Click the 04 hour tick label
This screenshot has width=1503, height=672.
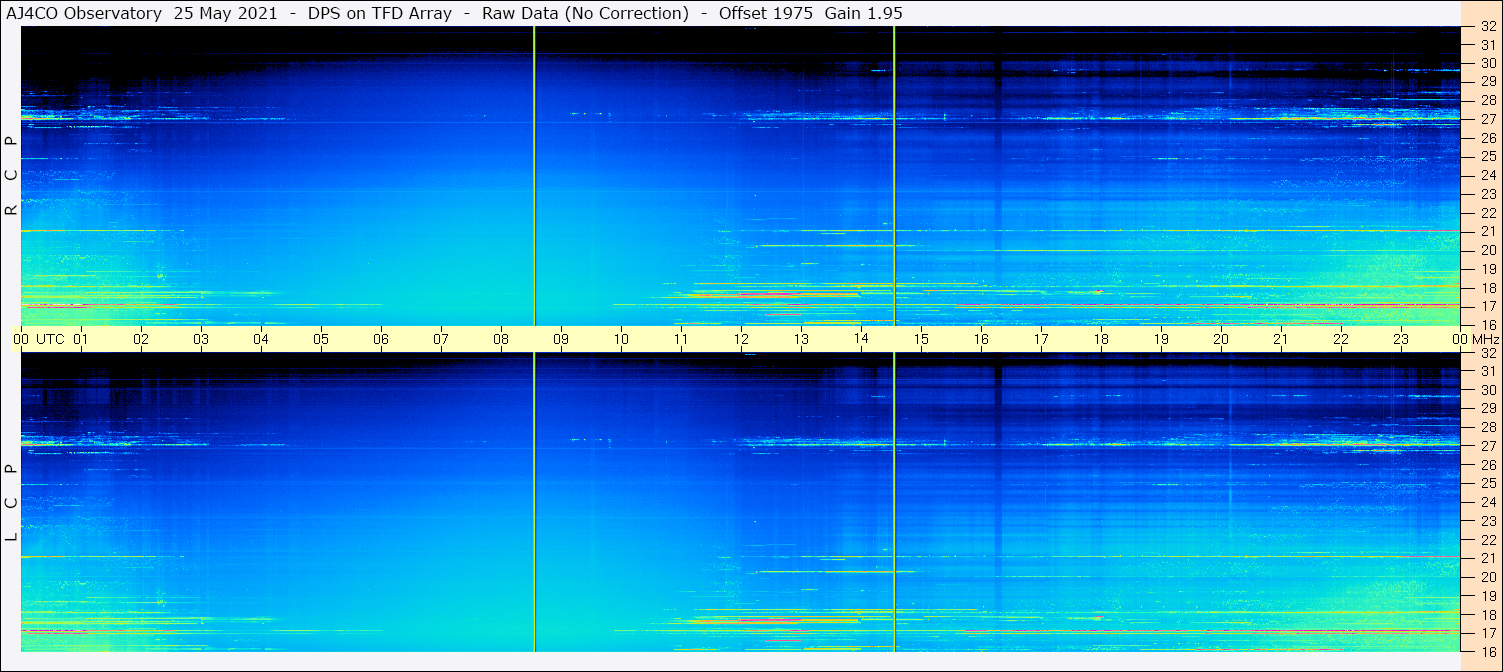pos(261,339)
